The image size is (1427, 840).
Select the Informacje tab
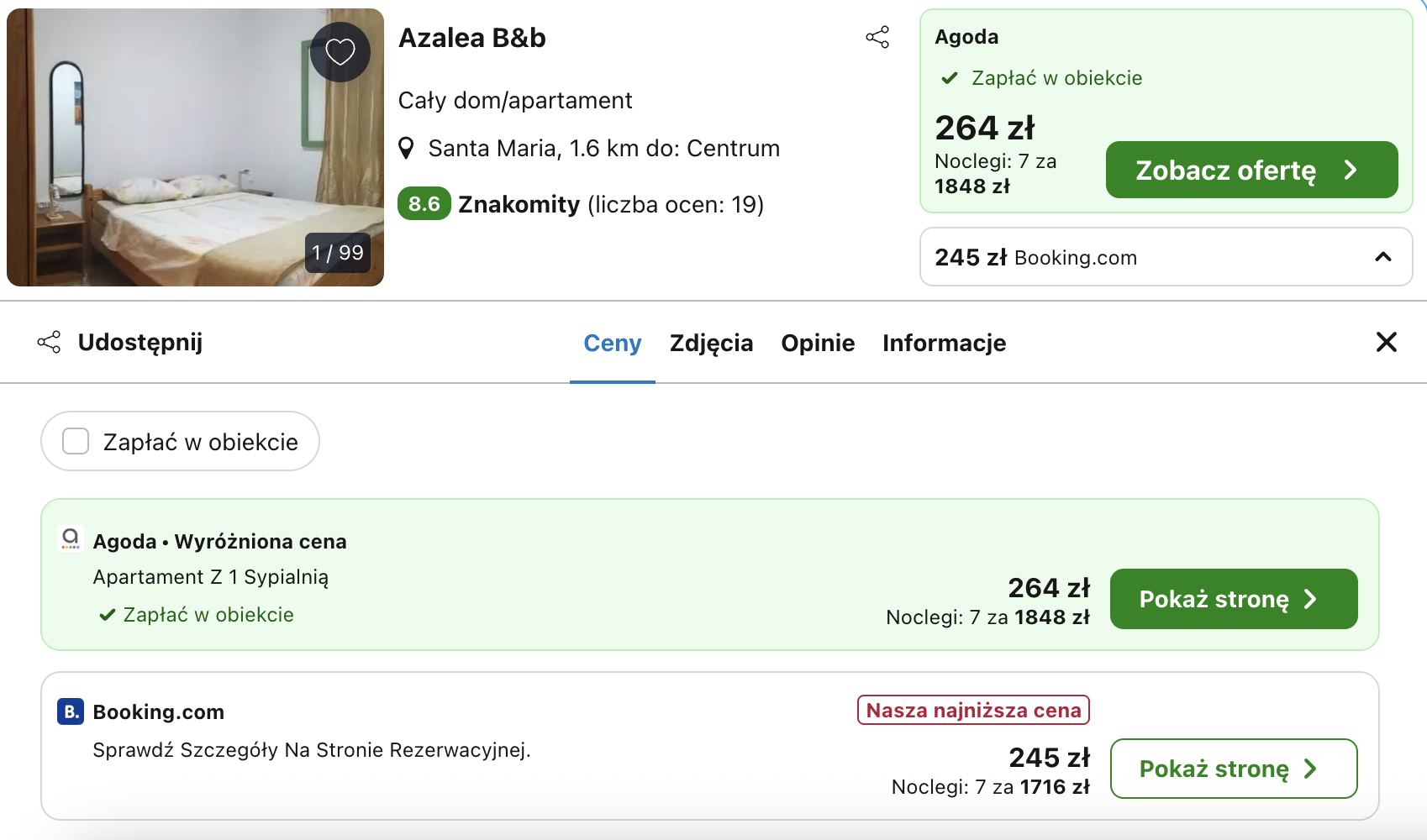tap(944, 343)
